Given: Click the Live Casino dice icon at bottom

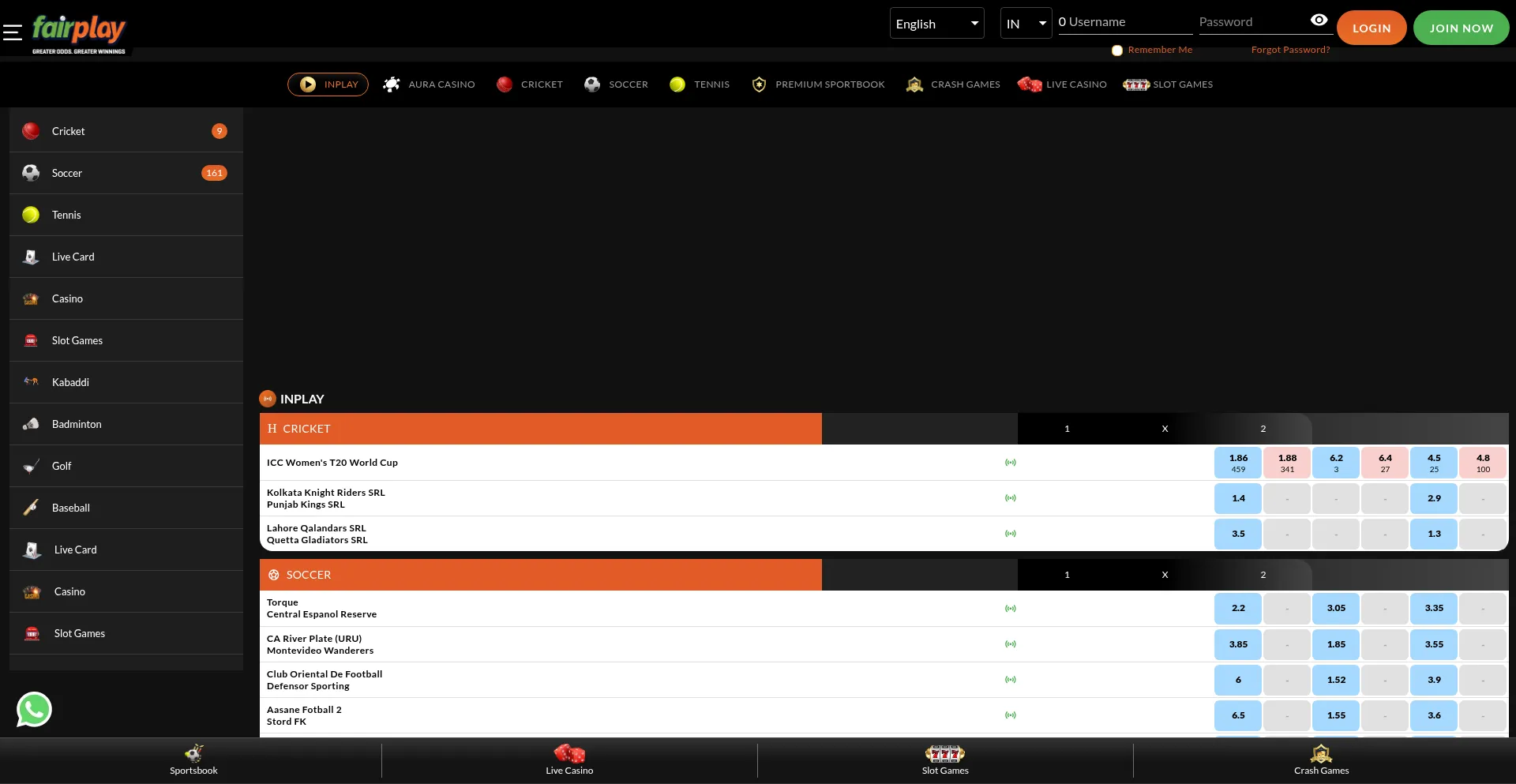Looking at the screenshot, I should [x=569, y=753].
